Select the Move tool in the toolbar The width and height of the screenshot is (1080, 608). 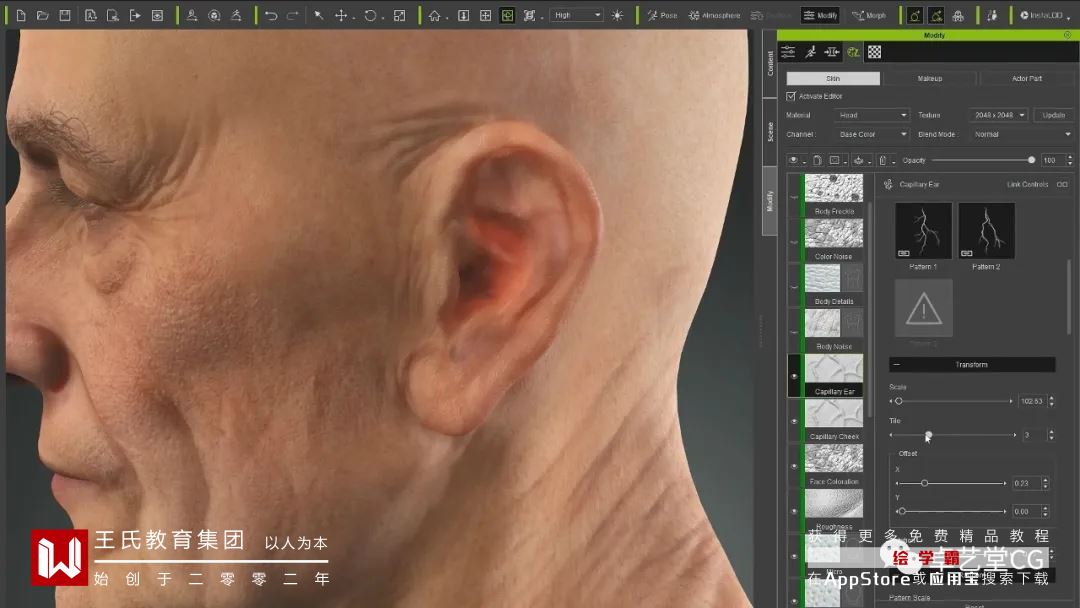pyautogui.click(x=341, y=15)
